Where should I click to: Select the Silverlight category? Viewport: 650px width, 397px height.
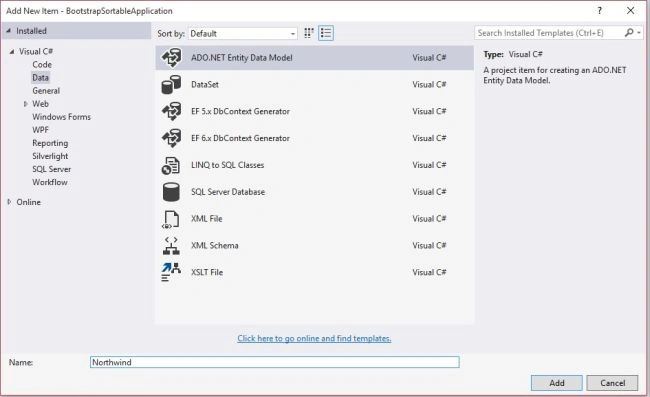tap(50, 156)
